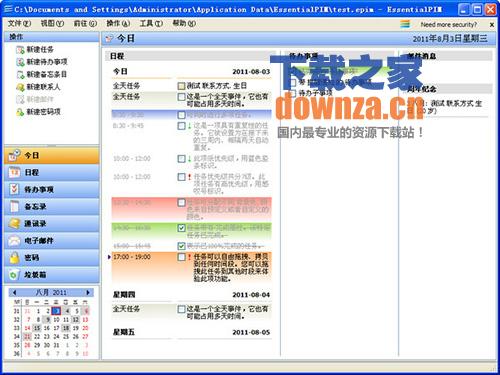500x375 pixels.
Task: Click the 2011年8月3日星期三 date text
Action: click(x=450, y=39)
